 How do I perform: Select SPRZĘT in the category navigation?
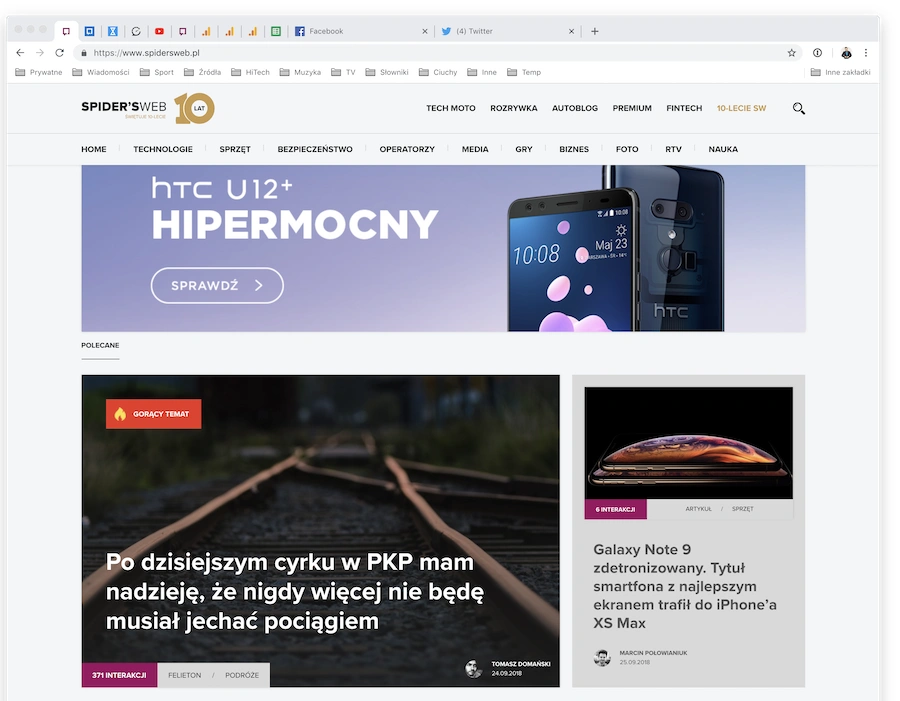point(235,149)
